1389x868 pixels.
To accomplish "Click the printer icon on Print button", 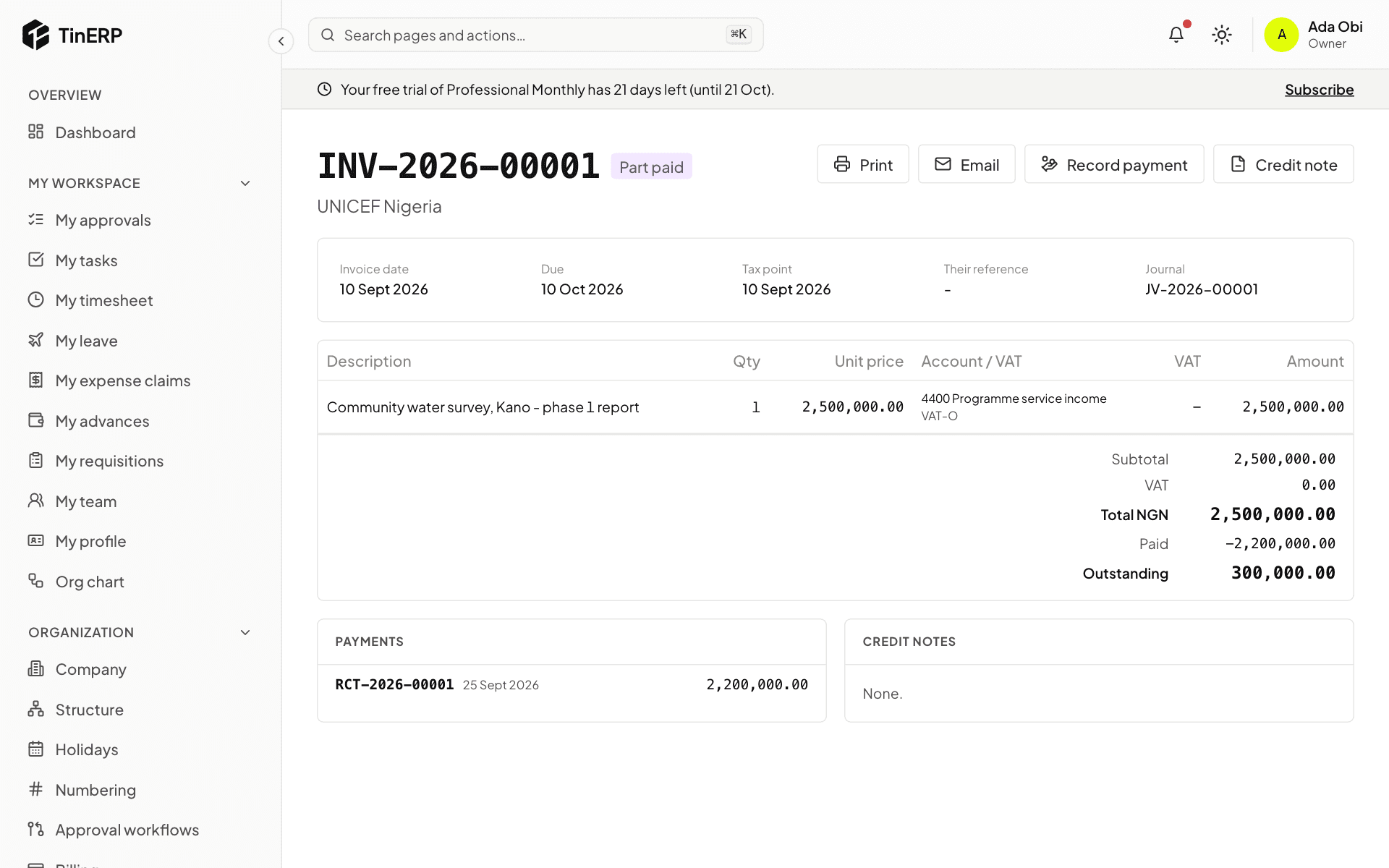I will click(842, 164).
